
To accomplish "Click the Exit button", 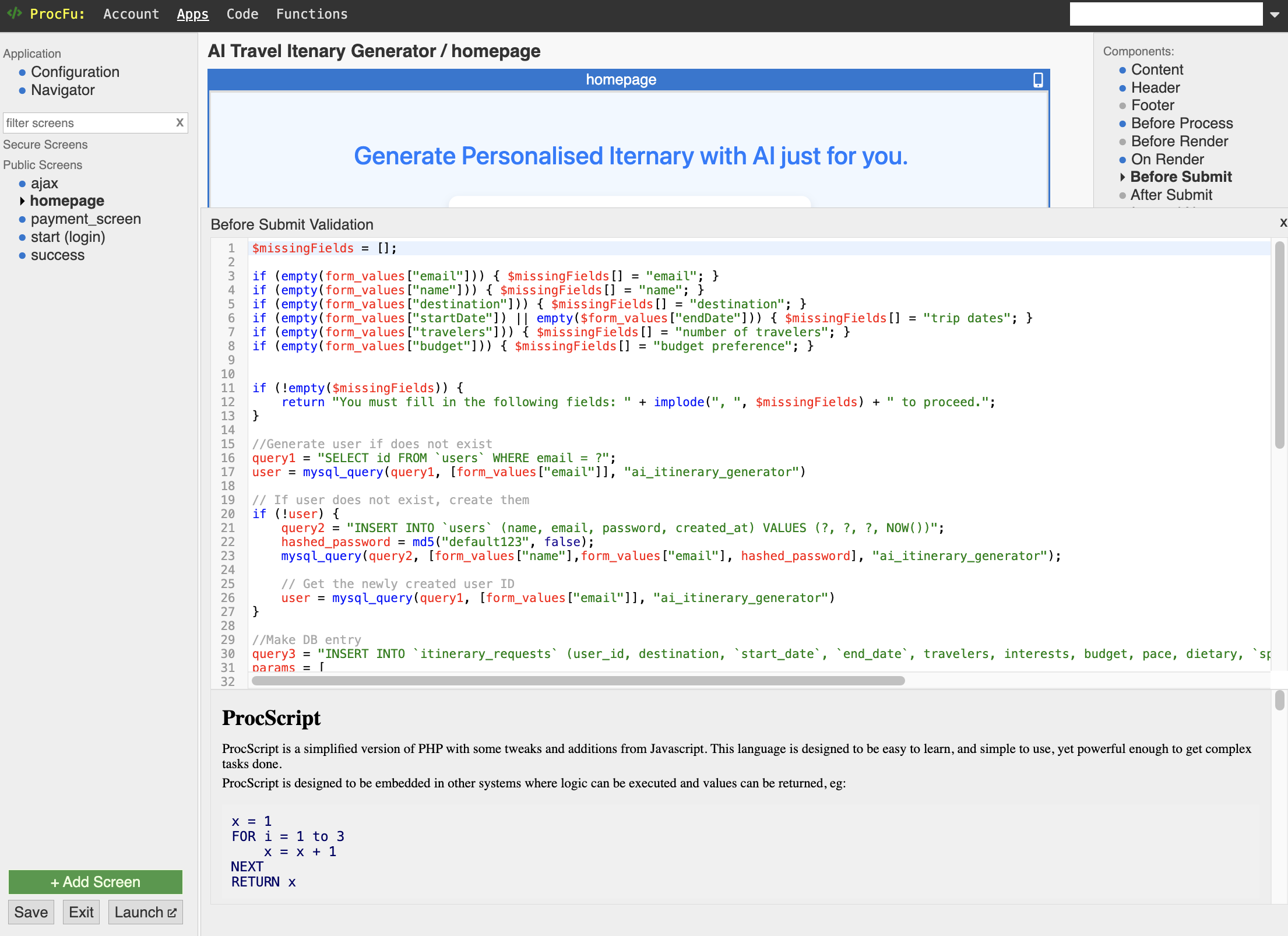I will pyautogui.click(x=81, y=912).
